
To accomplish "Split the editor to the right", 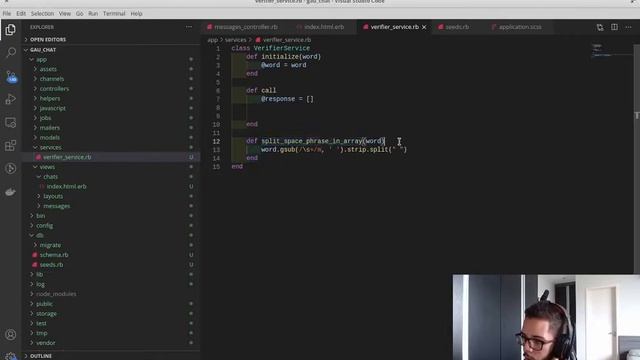I will [614, 27].
